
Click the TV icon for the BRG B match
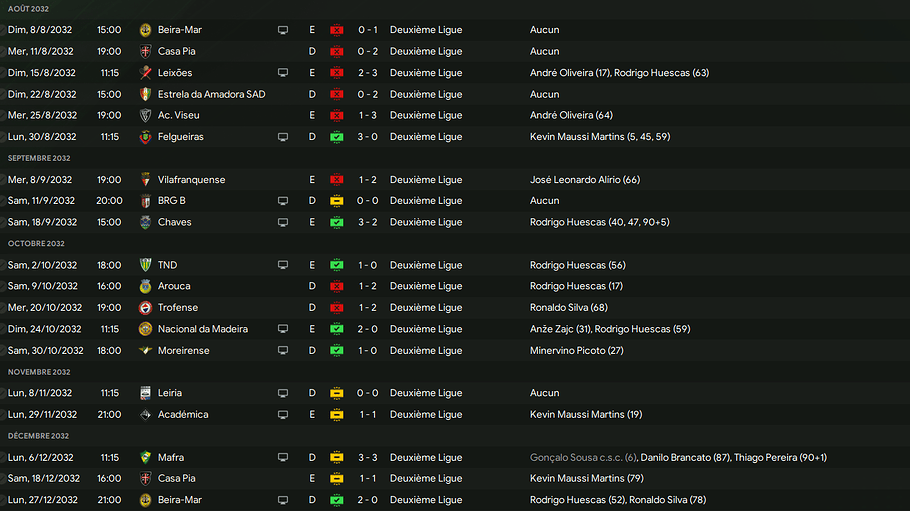(283, 201)
